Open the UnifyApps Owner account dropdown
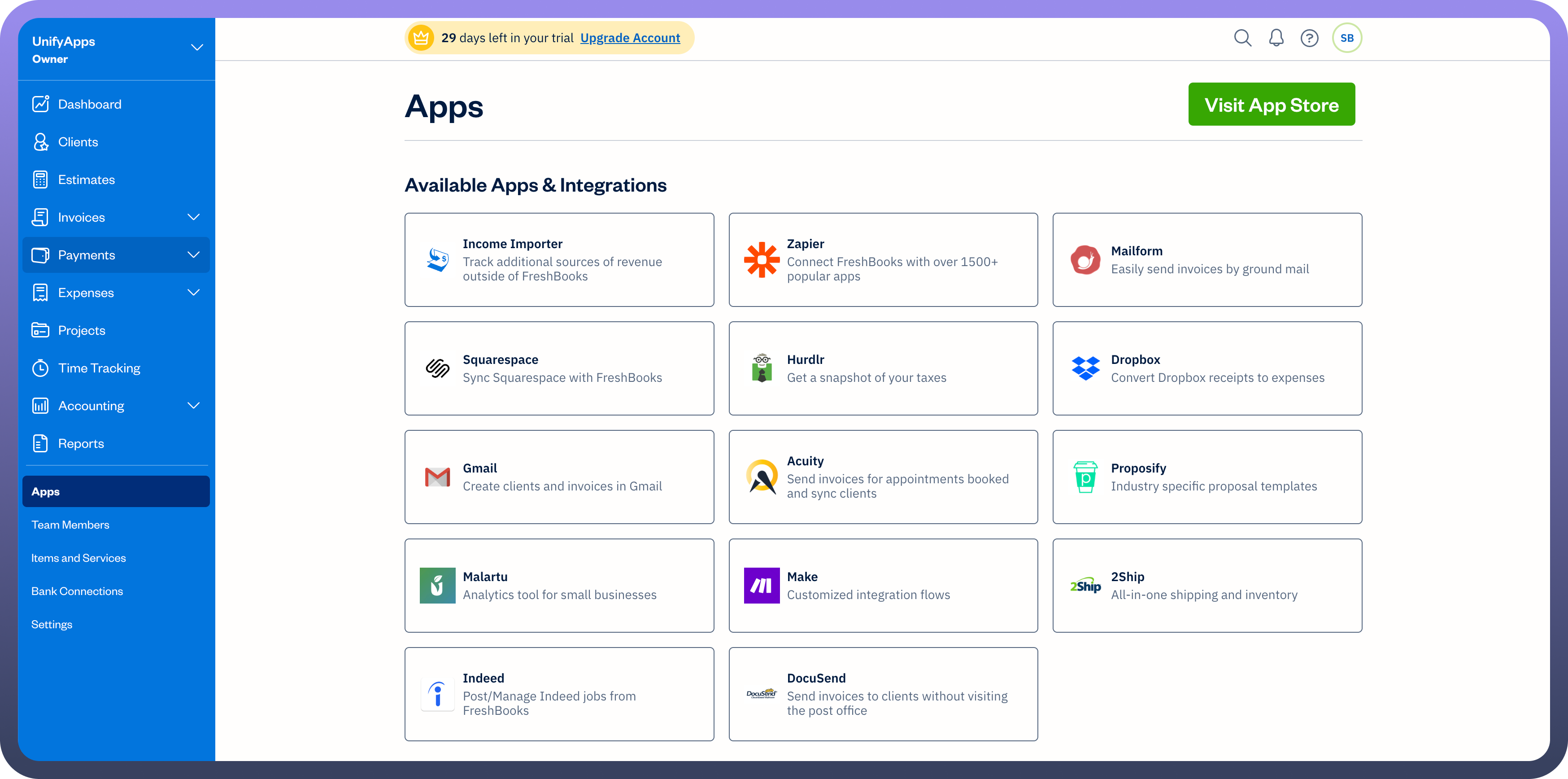 tap(196, 48)
